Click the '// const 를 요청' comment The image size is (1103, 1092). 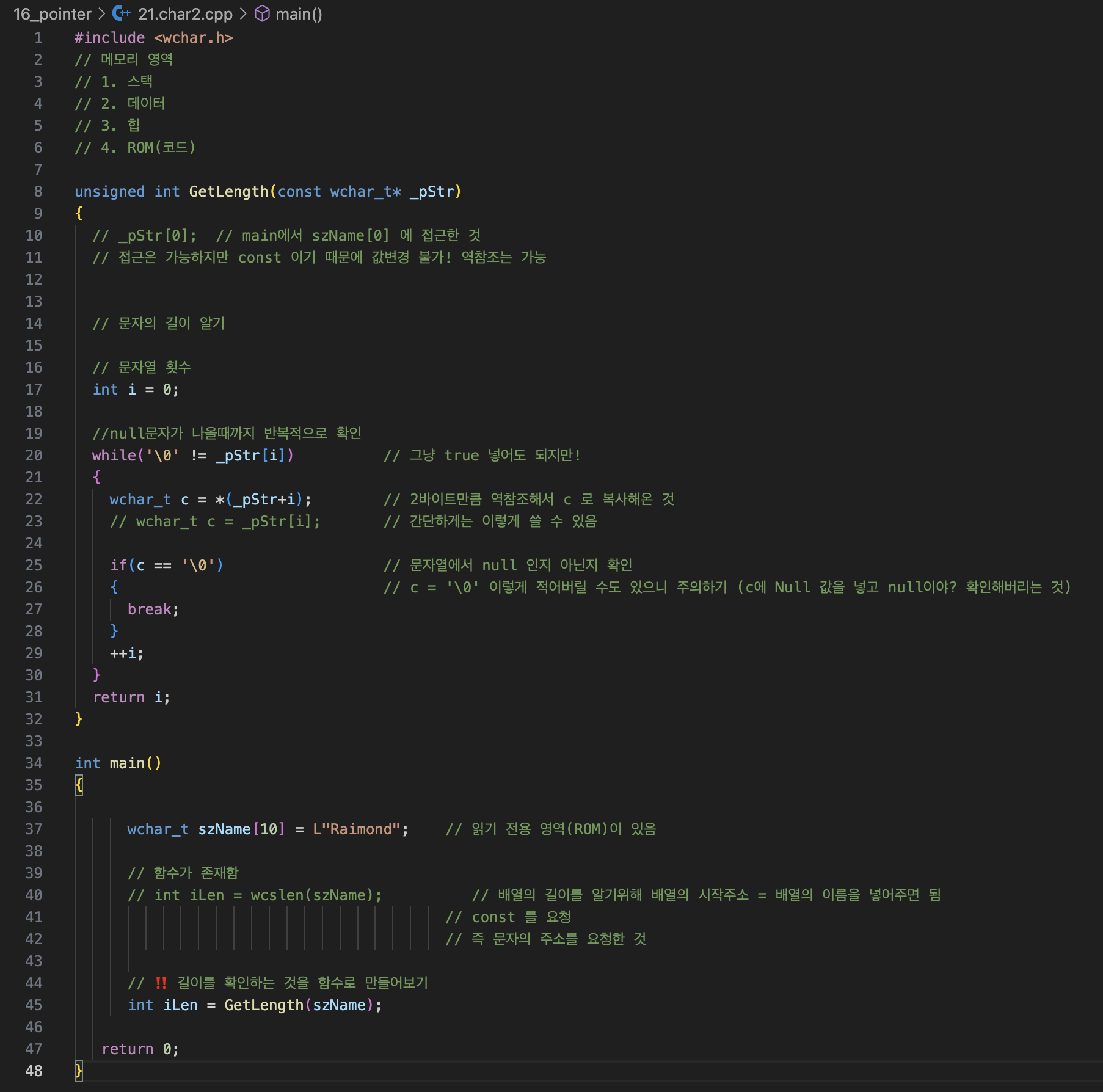[508, 917]
